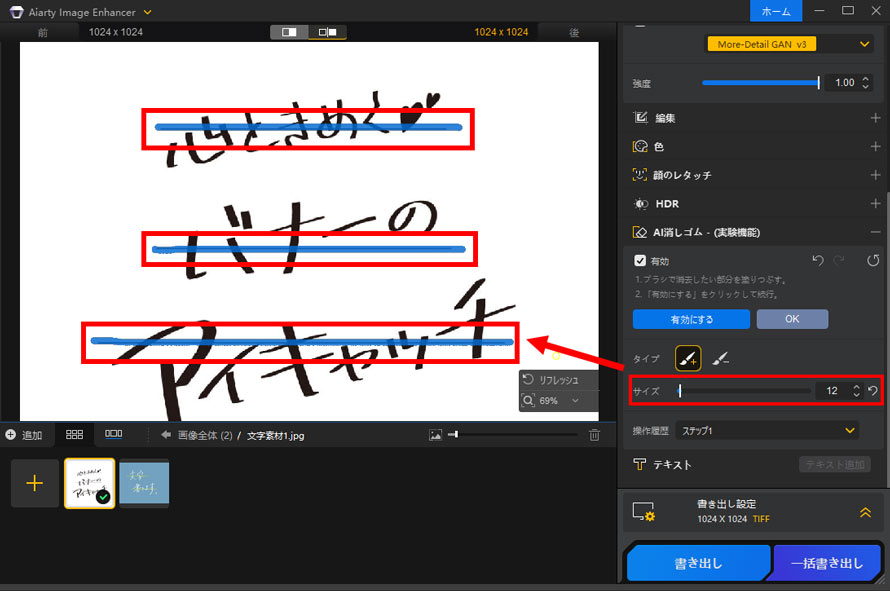Click the 顔のレタッチ face icon
Viewport: 890px width, 591px height.
[x=640, y=175]
